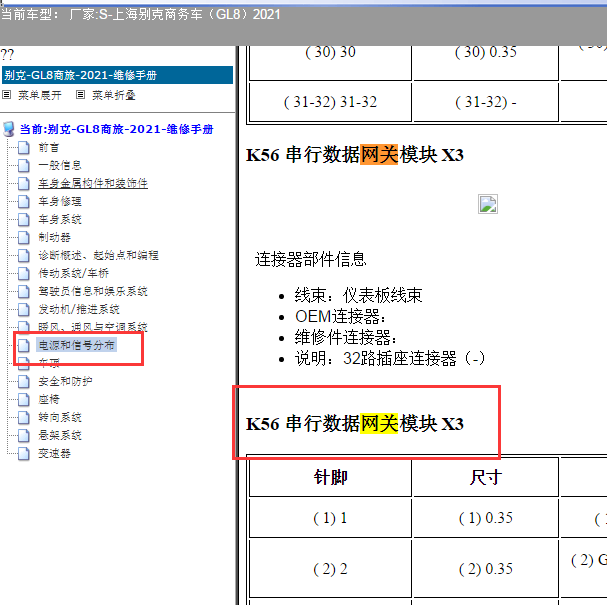Select 车身系统 in the tree
This screenshot has width=607, height=605.
(x=60, y=219)
